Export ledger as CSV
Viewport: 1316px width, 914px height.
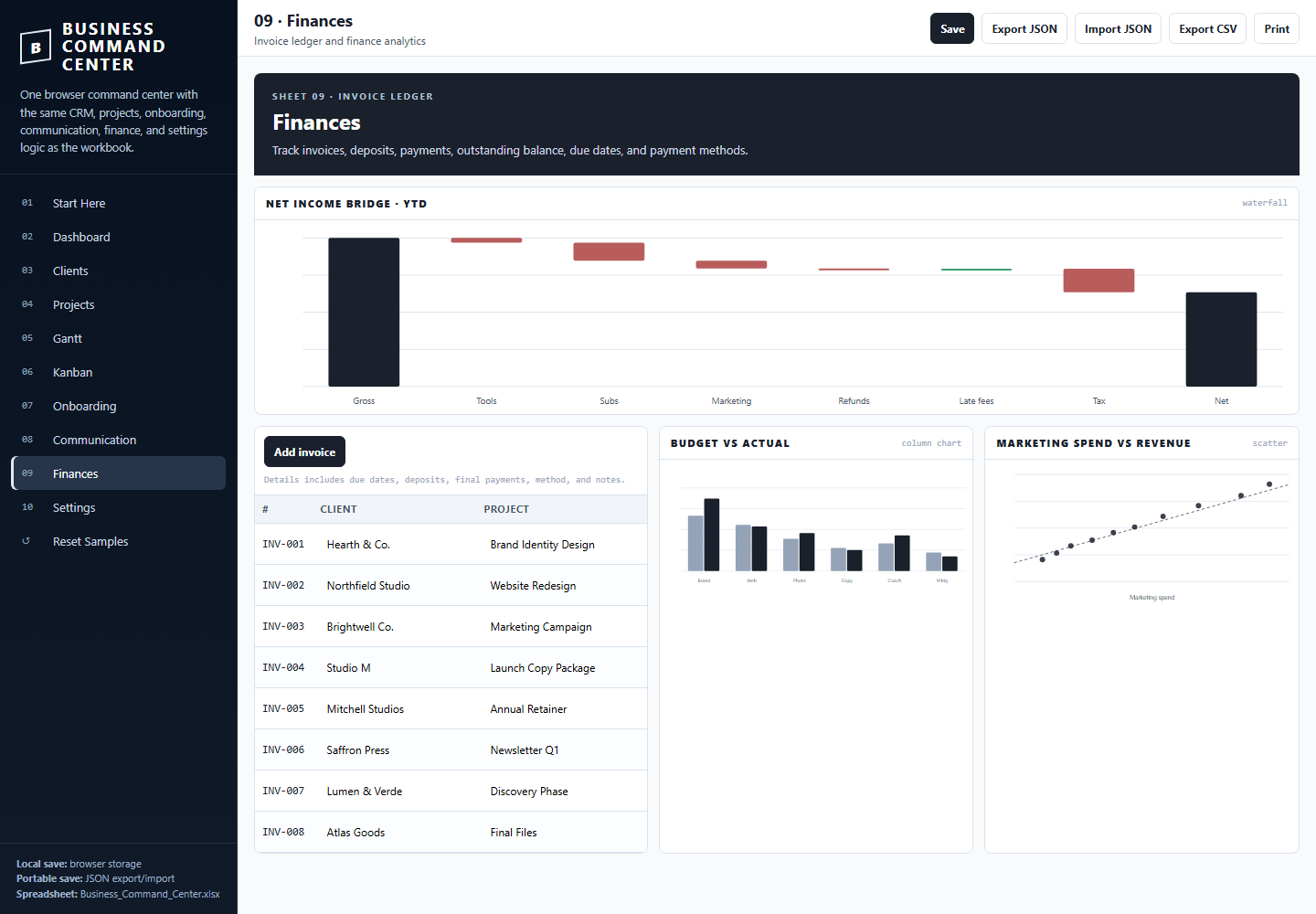(x=1207, y=28)
